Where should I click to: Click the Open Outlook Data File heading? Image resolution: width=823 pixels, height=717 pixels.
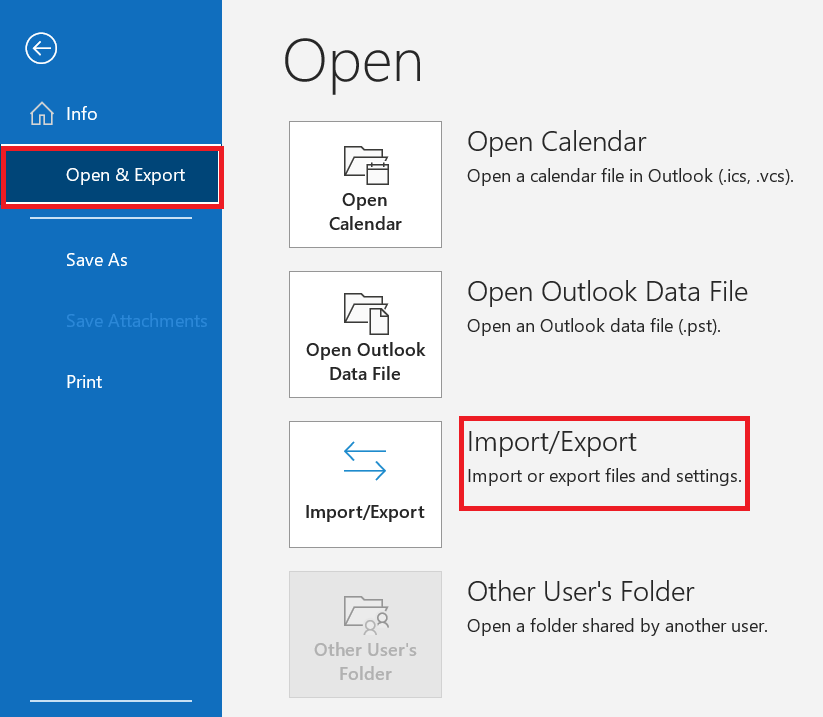pos(607,292)
